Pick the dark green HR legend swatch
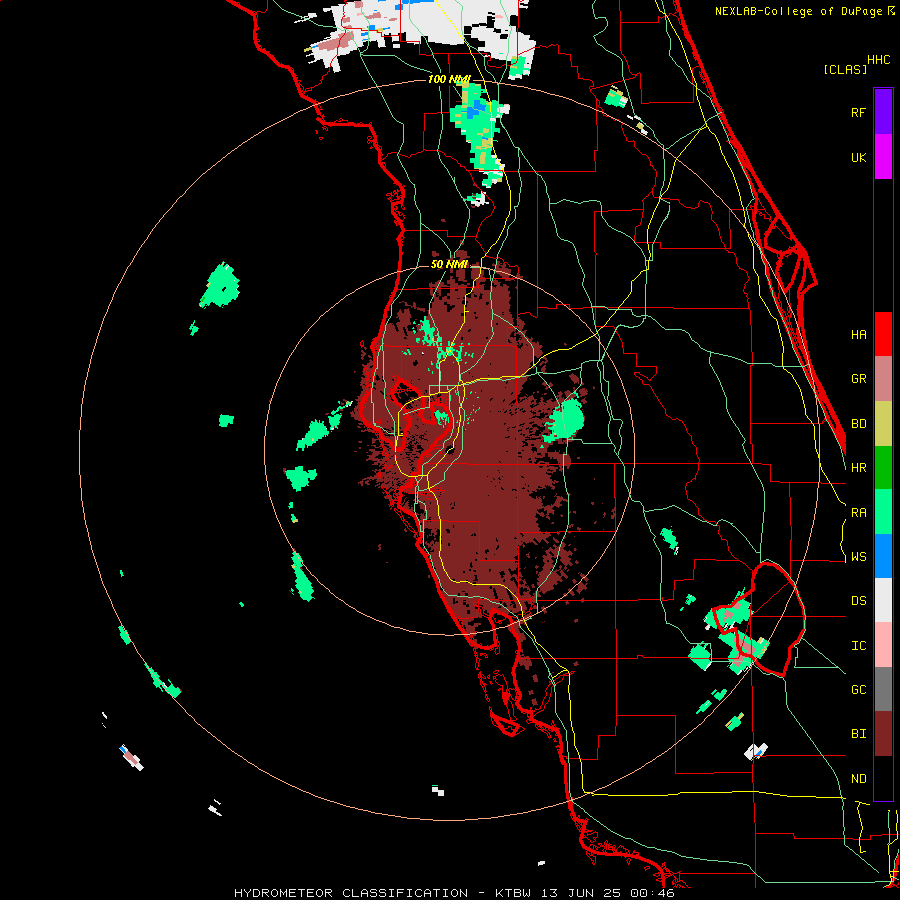The image size is (900, 900). coord(883,467)
